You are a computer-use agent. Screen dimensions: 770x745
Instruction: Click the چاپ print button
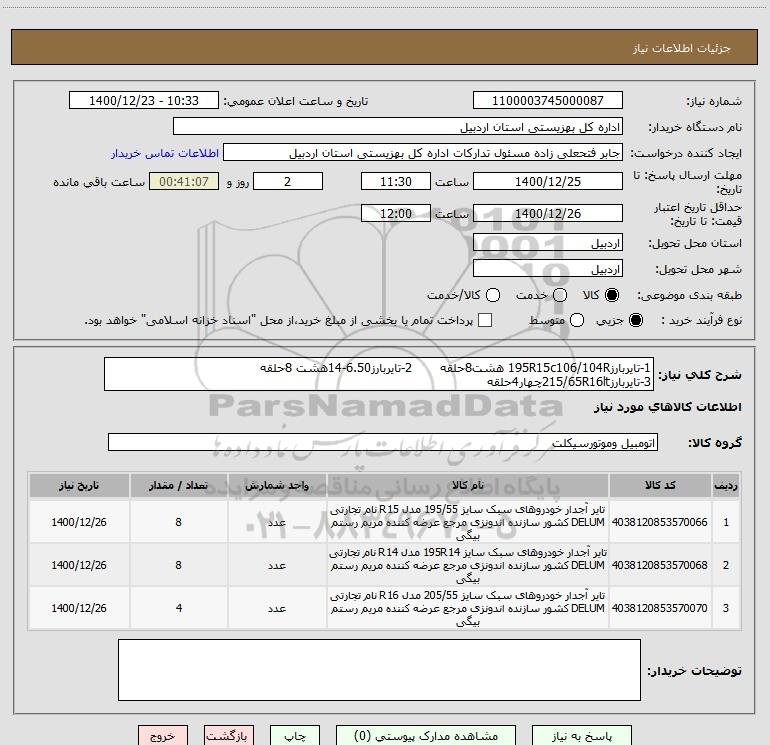[295, 736]
